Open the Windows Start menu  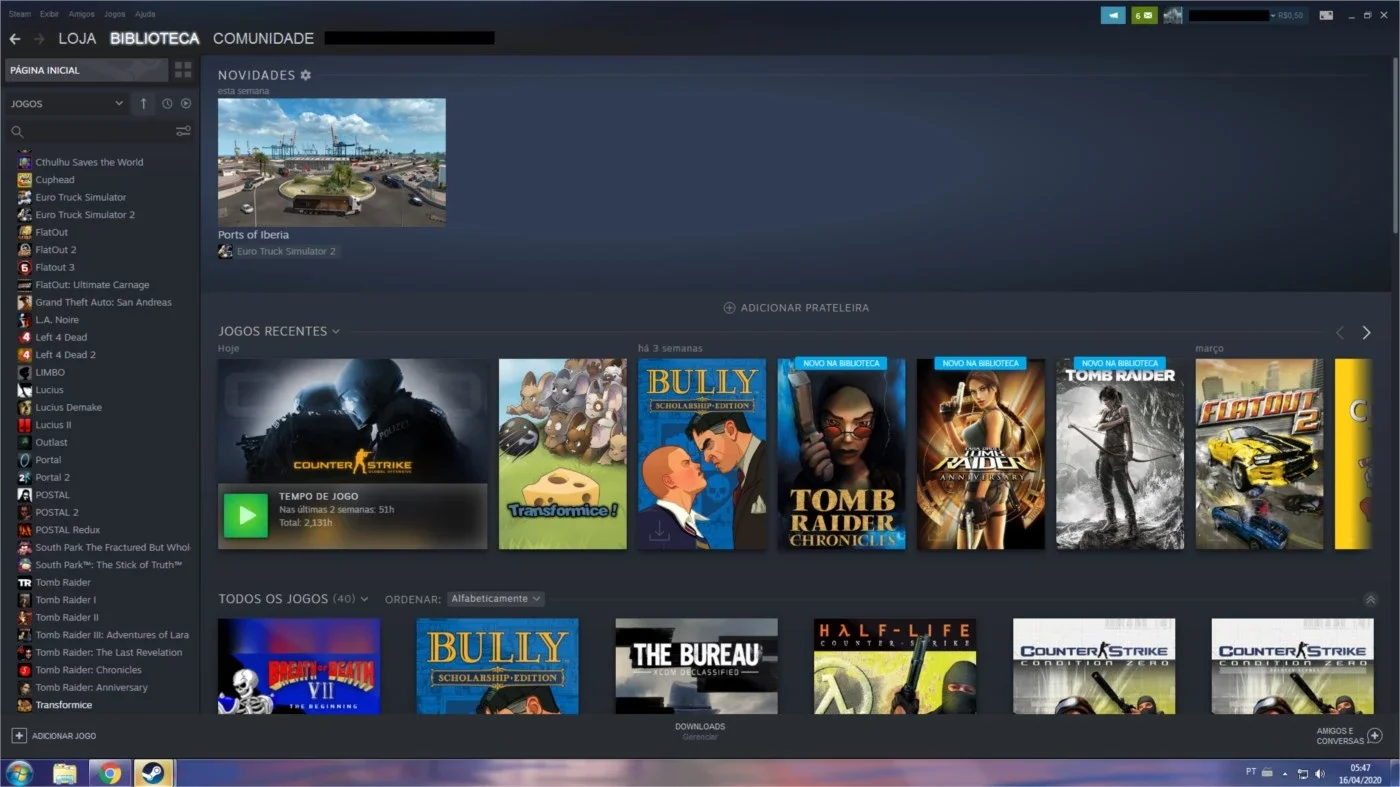19,773
